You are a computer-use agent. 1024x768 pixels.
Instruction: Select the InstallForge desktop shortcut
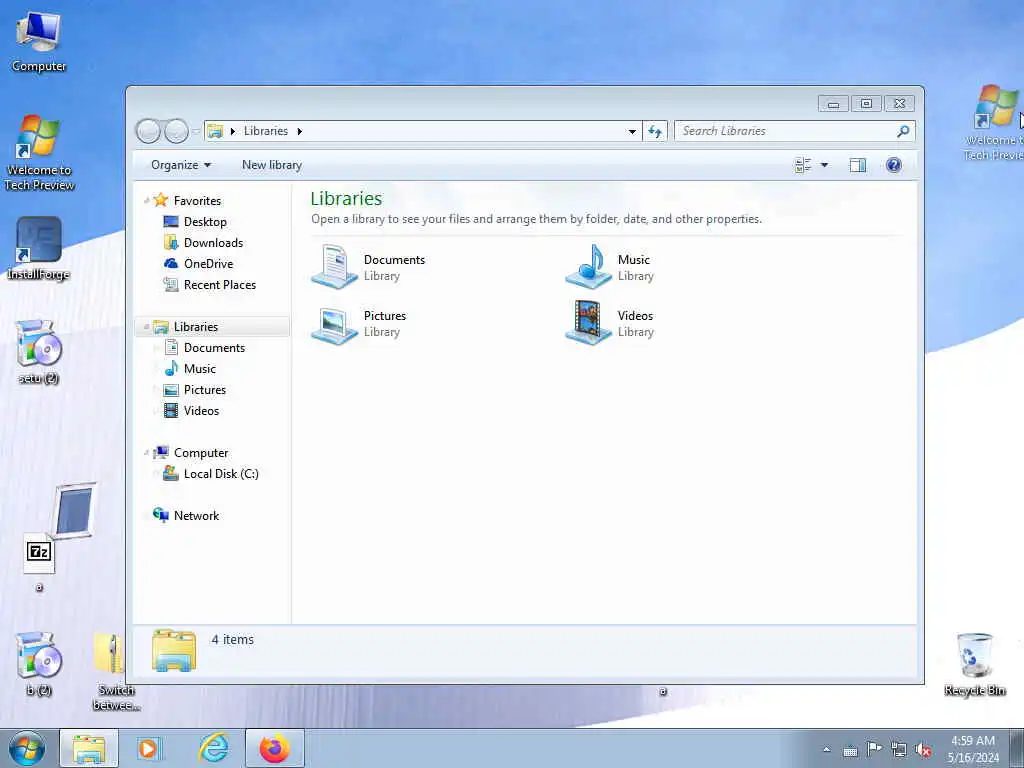click(39, 249)
